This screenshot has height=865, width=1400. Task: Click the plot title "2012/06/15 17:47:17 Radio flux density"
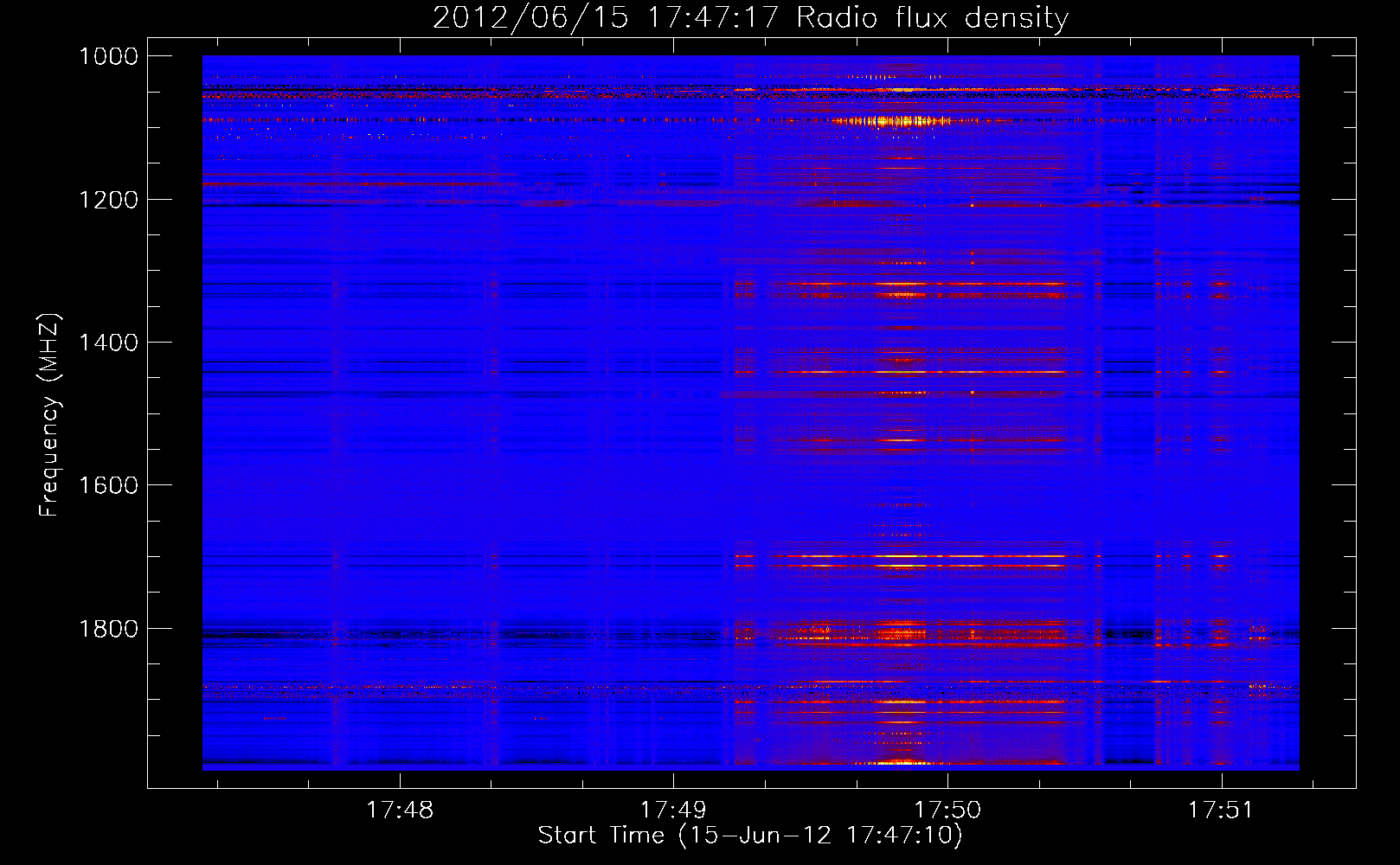coord(750,17)
